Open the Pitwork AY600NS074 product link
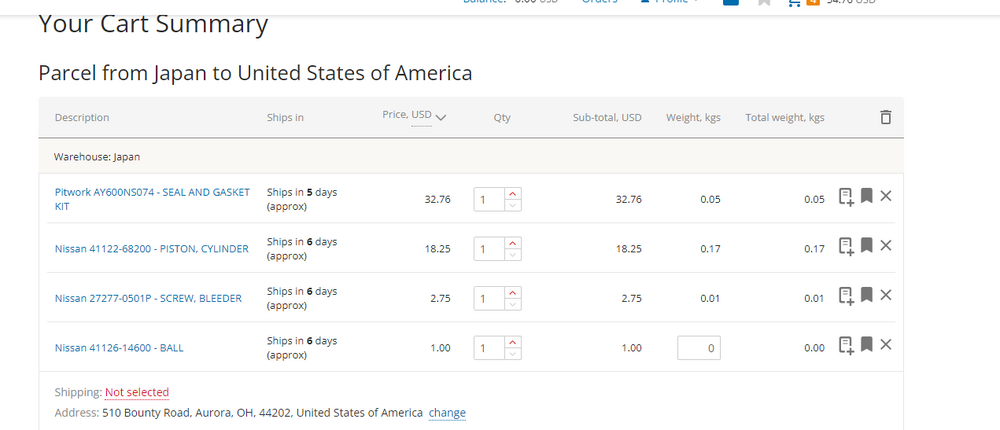Screen dimensions: 1000x430 [x=152, y=199]
